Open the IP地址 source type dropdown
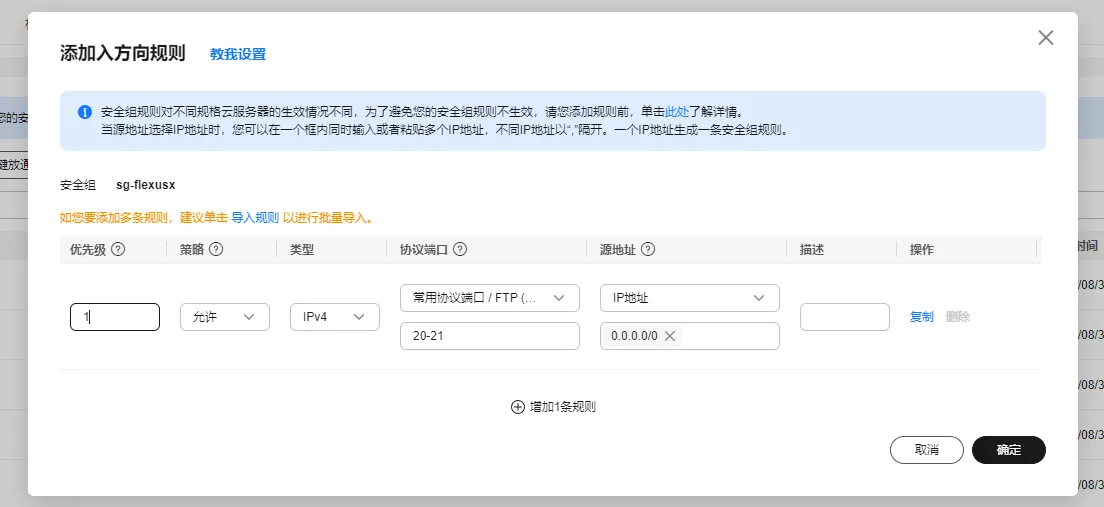The height and width of the screenshot is (507, 1104). [x=689, y=298]
